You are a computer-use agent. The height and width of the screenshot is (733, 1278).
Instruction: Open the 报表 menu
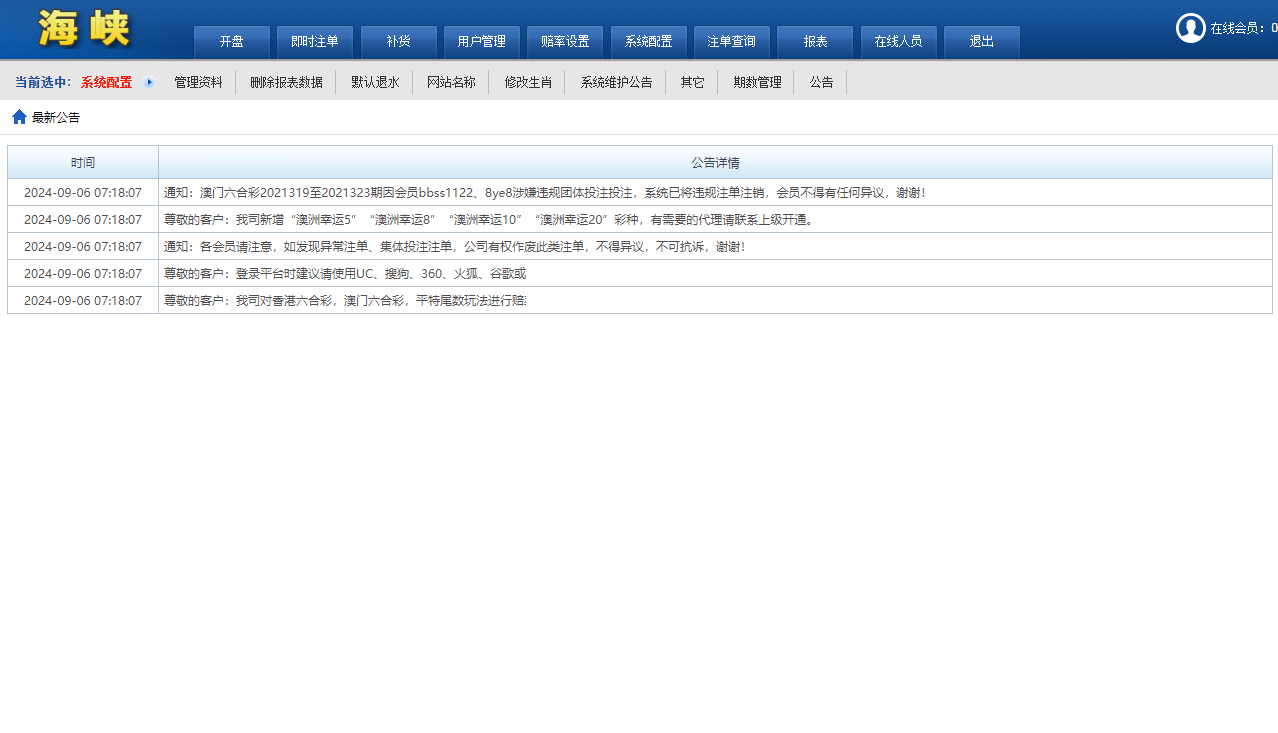pyautogui.click(x=814, y=42)
